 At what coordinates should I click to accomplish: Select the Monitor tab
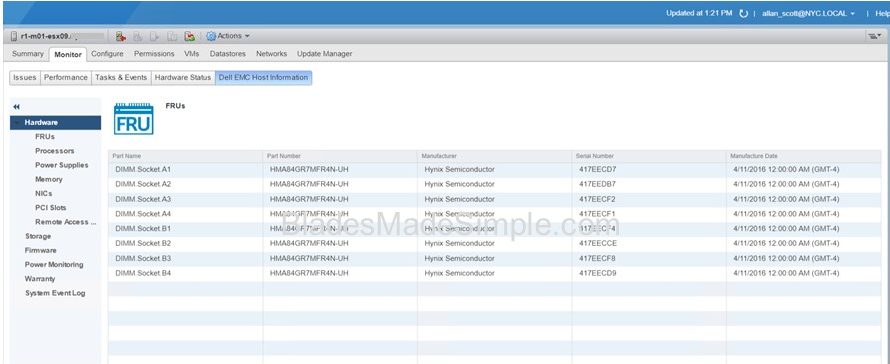[x=68, y=55]
